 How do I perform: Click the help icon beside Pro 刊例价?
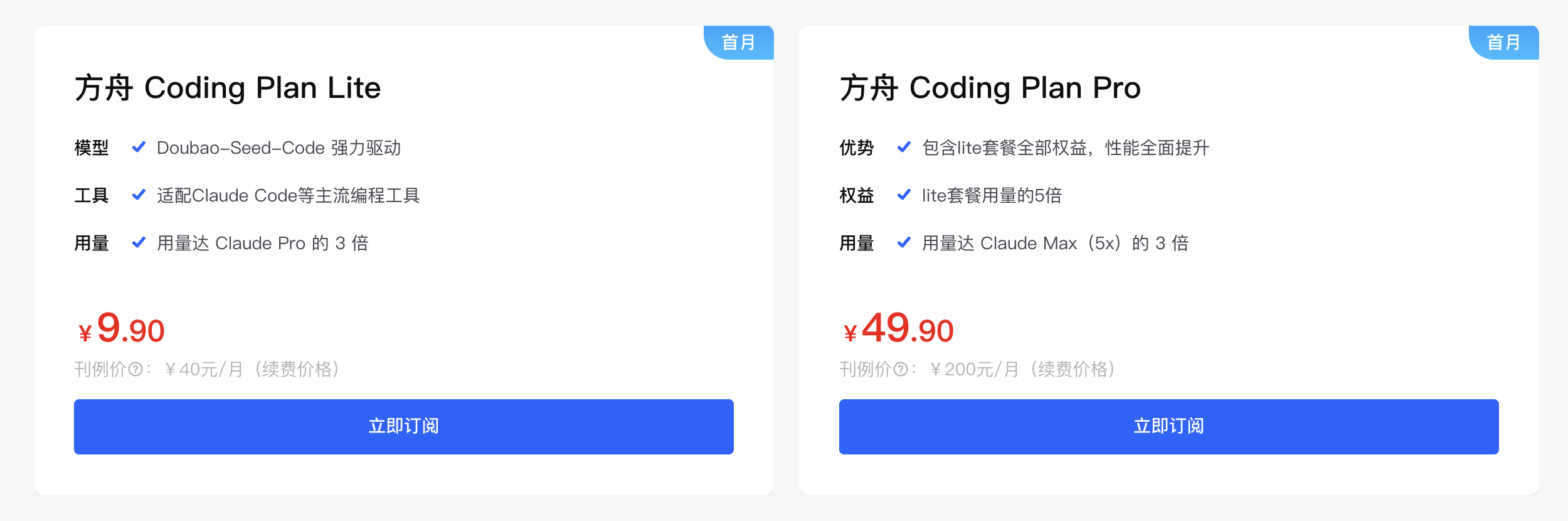(901, 369)
